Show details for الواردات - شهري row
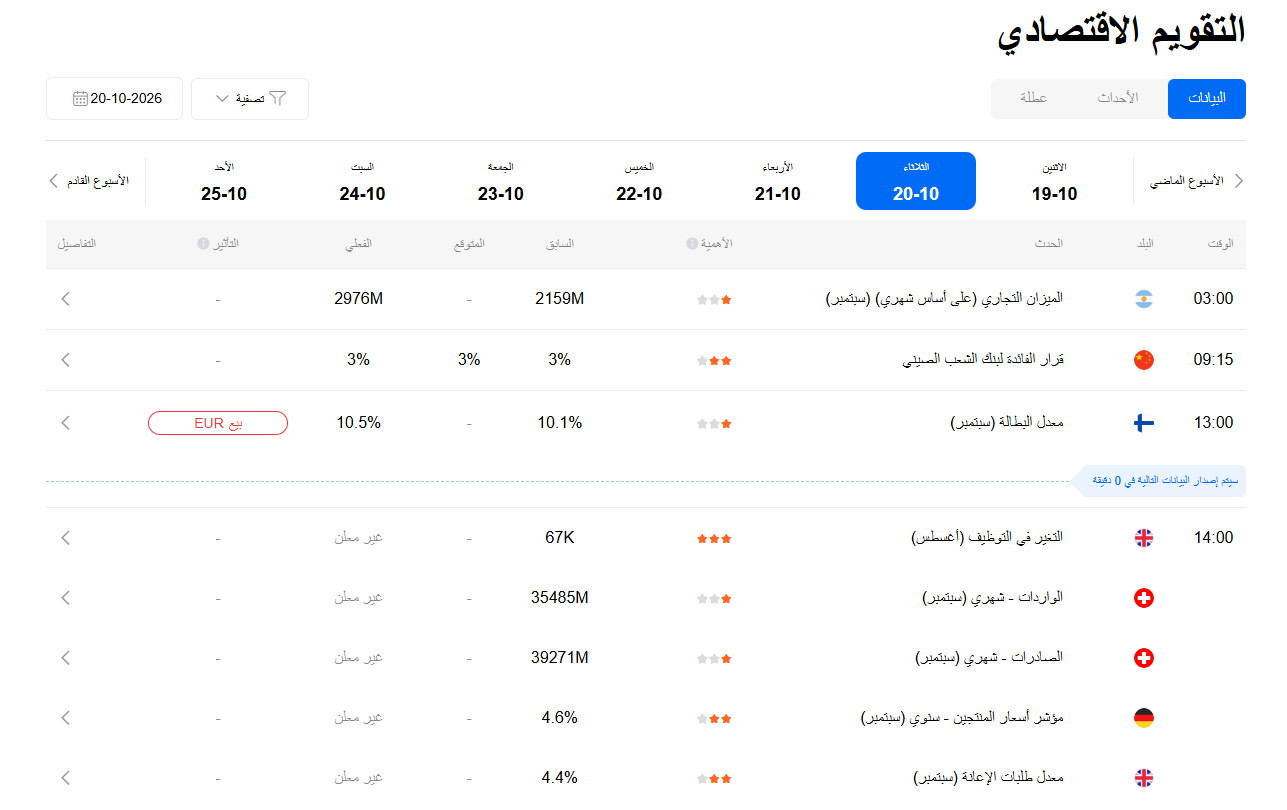Image resolution: width=1287 pixels, height=810 pixels. 66,598
